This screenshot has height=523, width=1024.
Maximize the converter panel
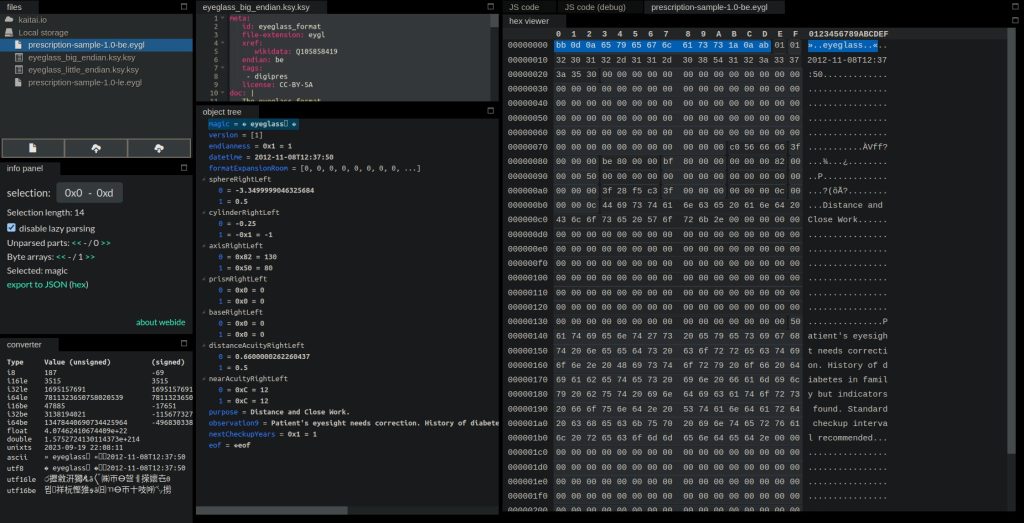coord(184,343)
